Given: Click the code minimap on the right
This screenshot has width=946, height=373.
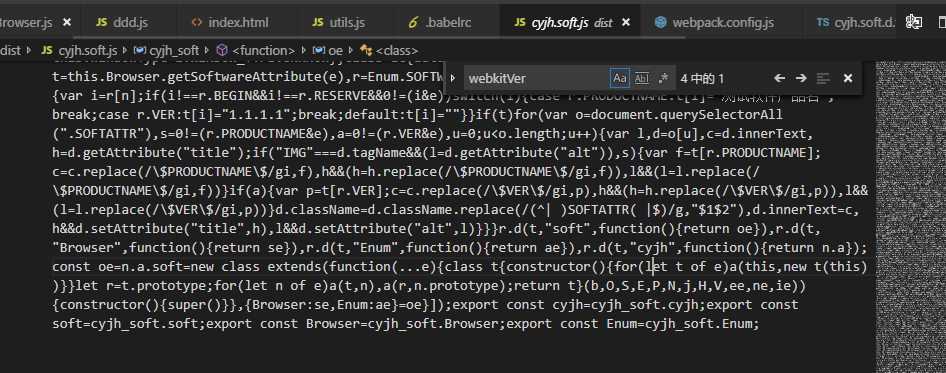Looking at the screenshot, I should [x=910, y=216].
